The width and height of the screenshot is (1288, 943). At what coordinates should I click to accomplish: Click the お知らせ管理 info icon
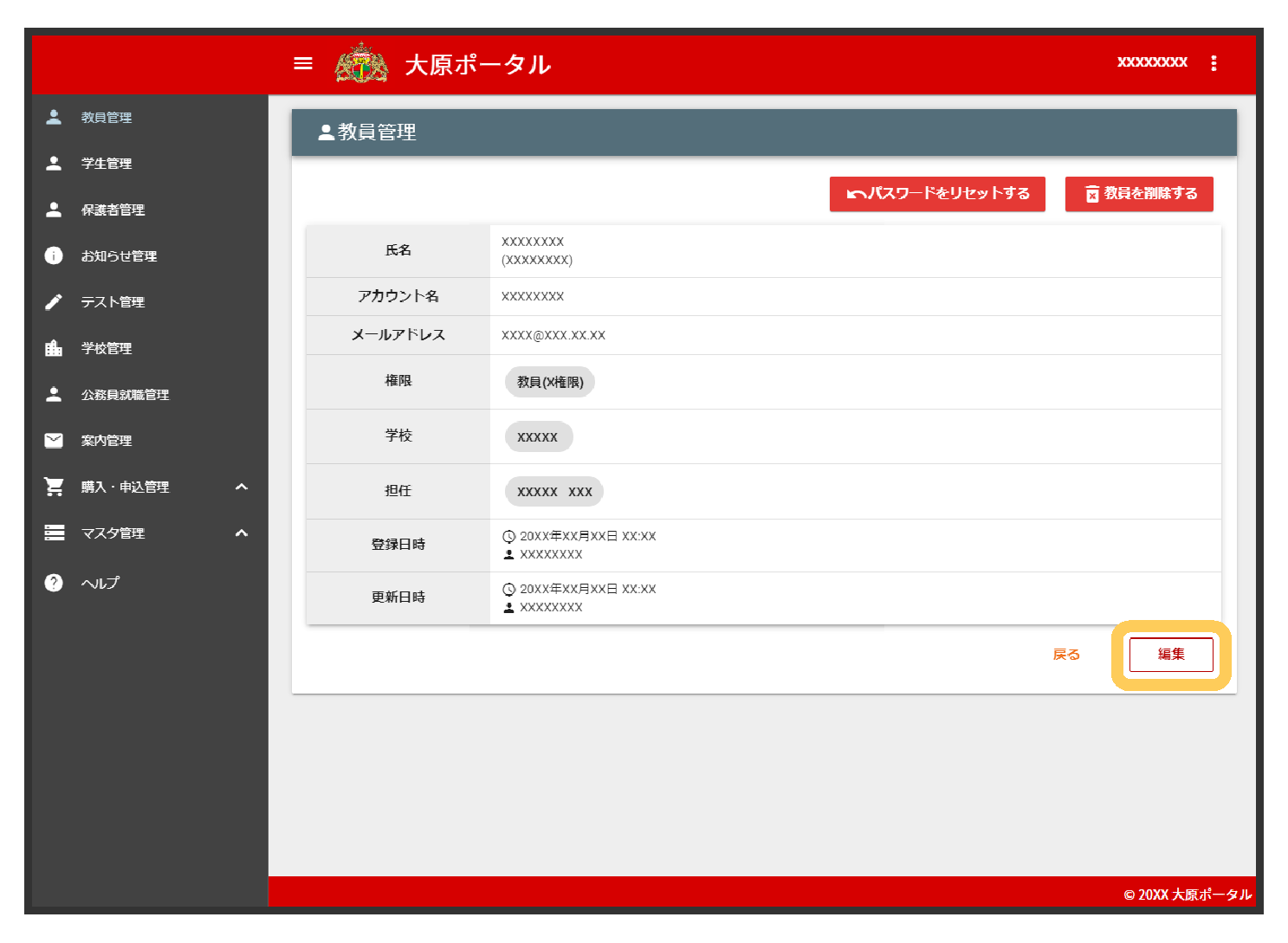tap(54, 255)
